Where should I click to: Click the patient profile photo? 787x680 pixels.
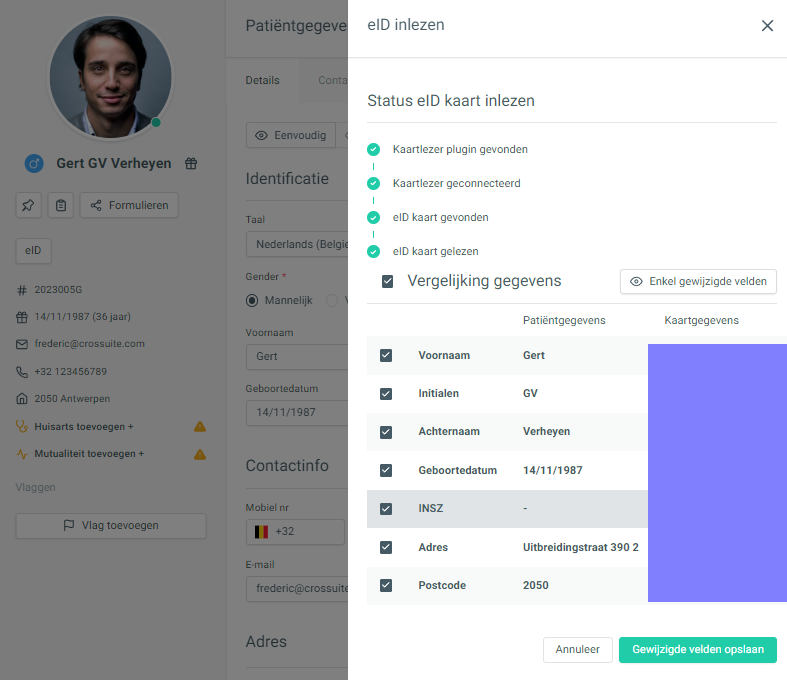click(x=110, y=76)
